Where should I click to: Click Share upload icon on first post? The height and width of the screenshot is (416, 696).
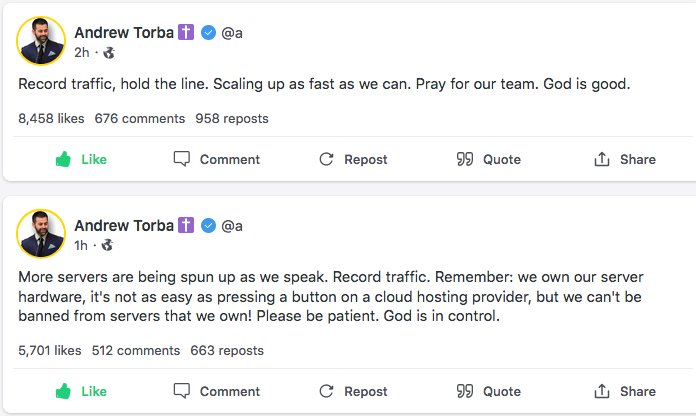(x=602, y=159)
